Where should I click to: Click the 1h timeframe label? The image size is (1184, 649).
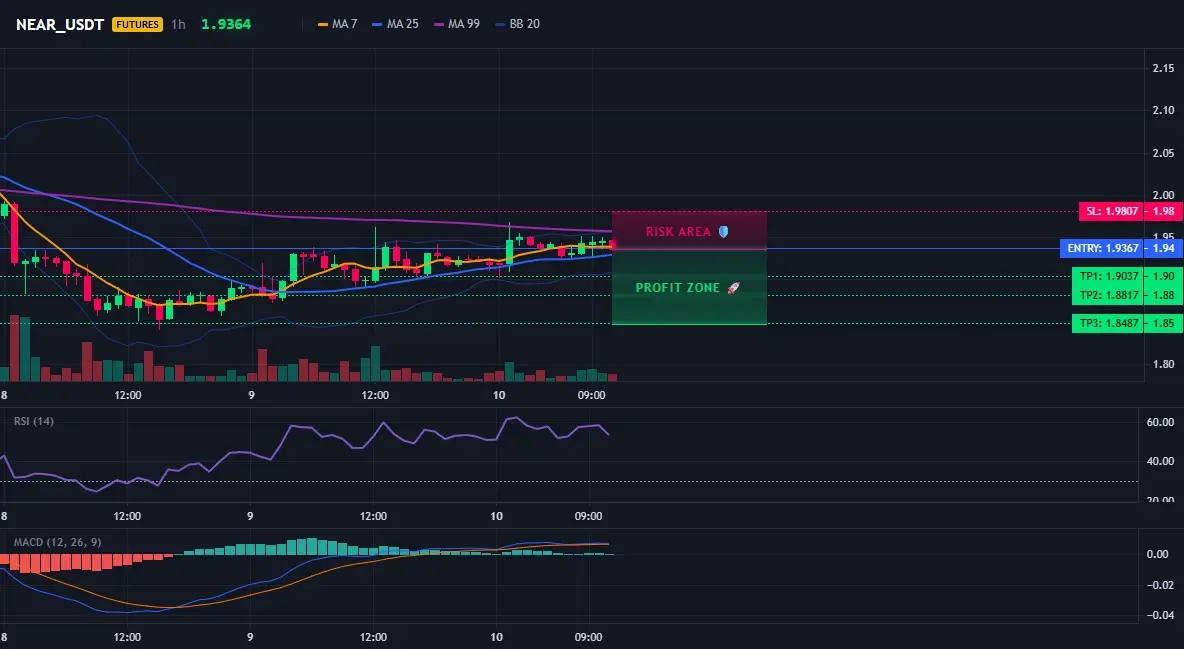click(178, 24)
